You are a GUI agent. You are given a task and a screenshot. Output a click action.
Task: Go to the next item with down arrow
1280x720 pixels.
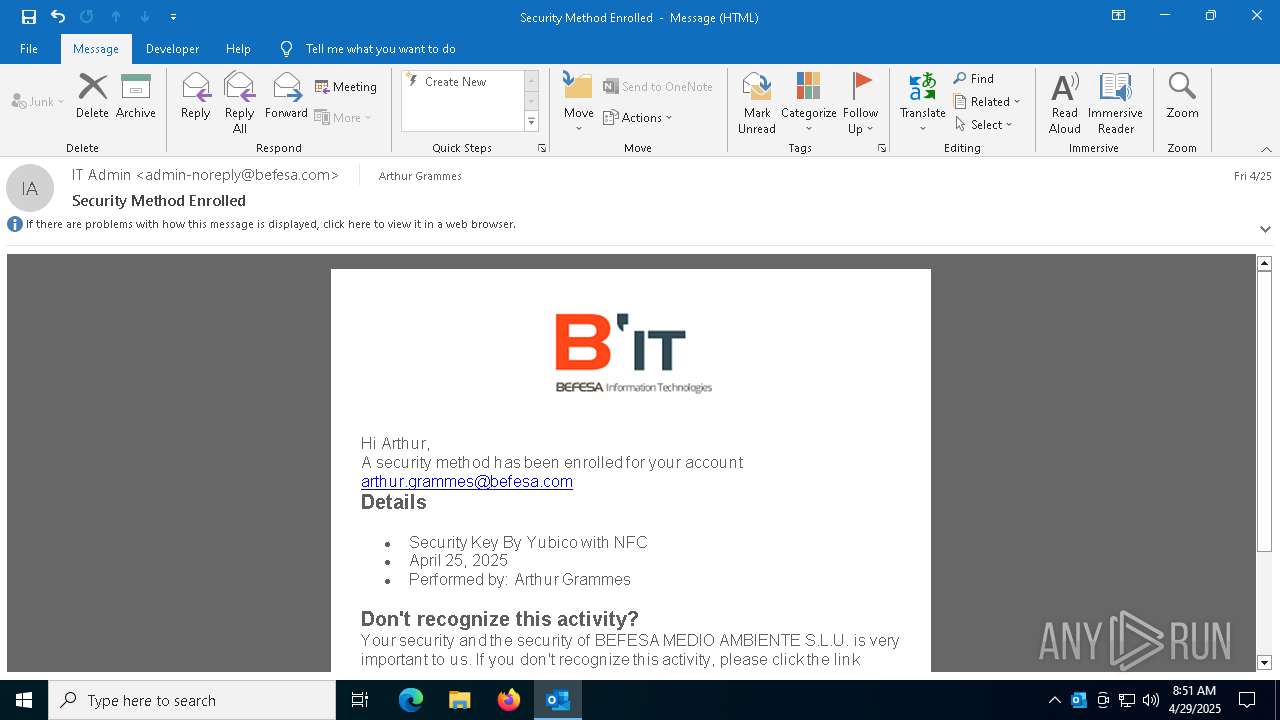coord(145,17)
